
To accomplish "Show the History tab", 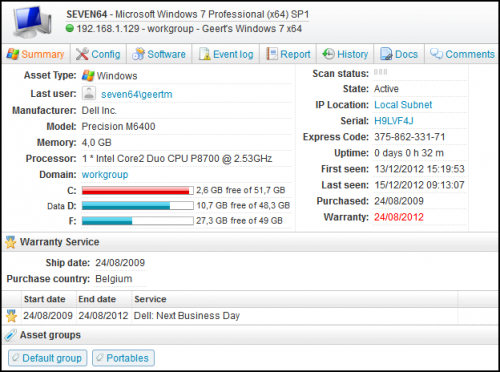I will click(345, 54).
